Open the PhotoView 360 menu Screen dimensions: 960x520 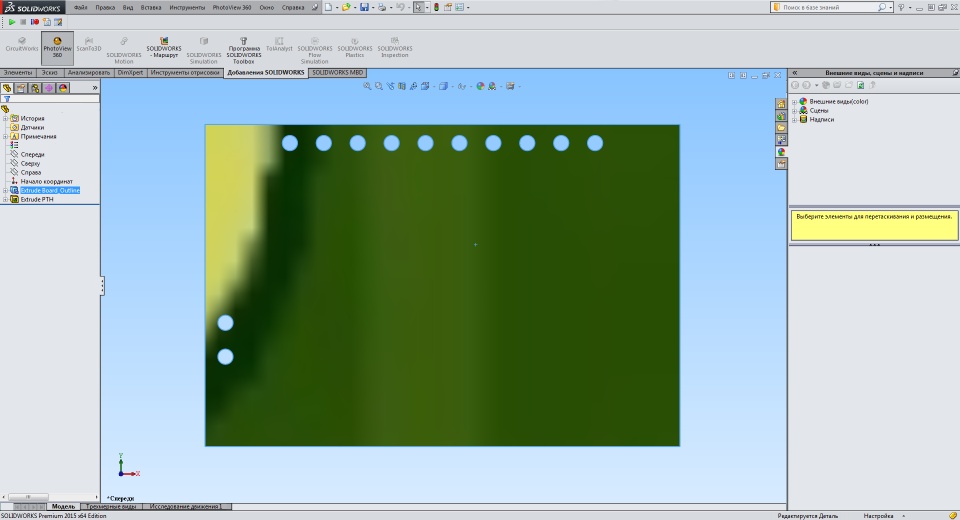pyautogui.click(x=232, y=7)
